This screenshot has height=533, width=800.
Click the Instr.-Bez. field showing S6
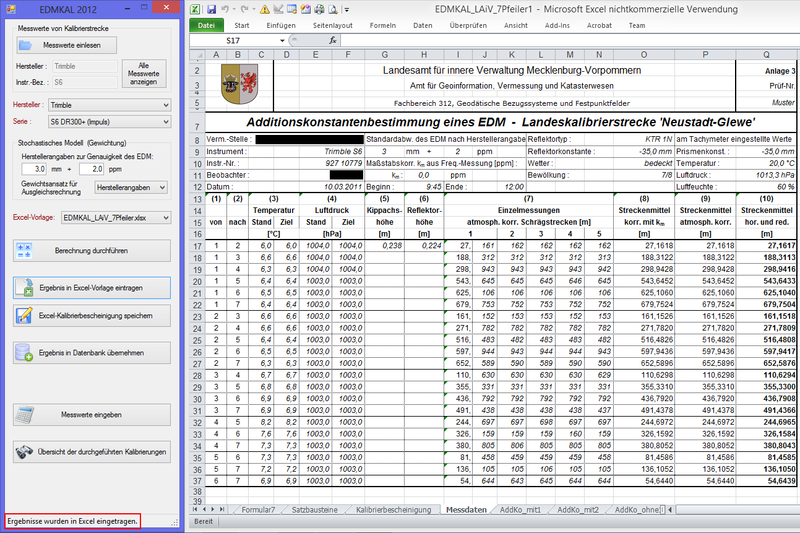(85, 82)
